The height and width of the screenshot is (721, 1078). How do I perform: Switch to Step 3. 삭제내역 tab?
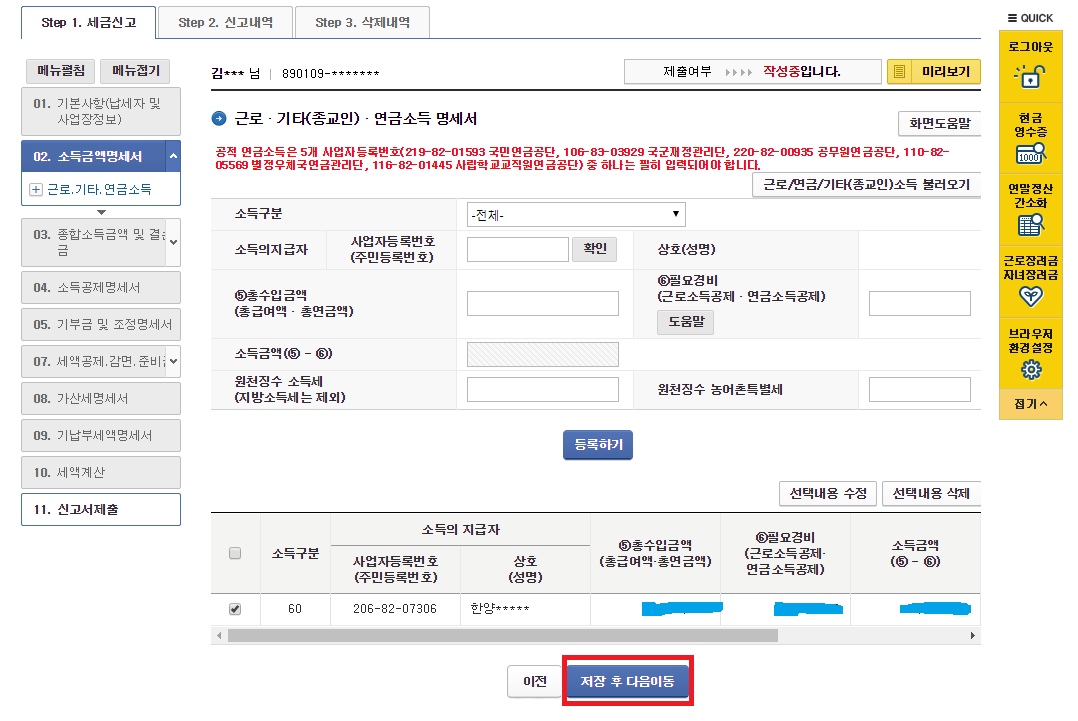[362, 23]
